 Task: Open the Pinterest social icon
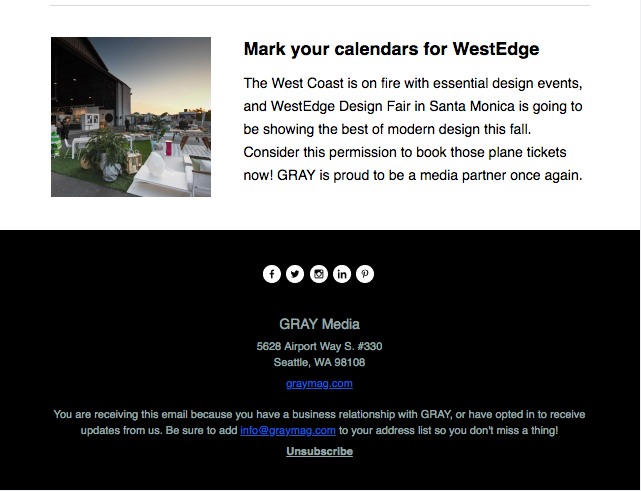[x=365, y=274]
